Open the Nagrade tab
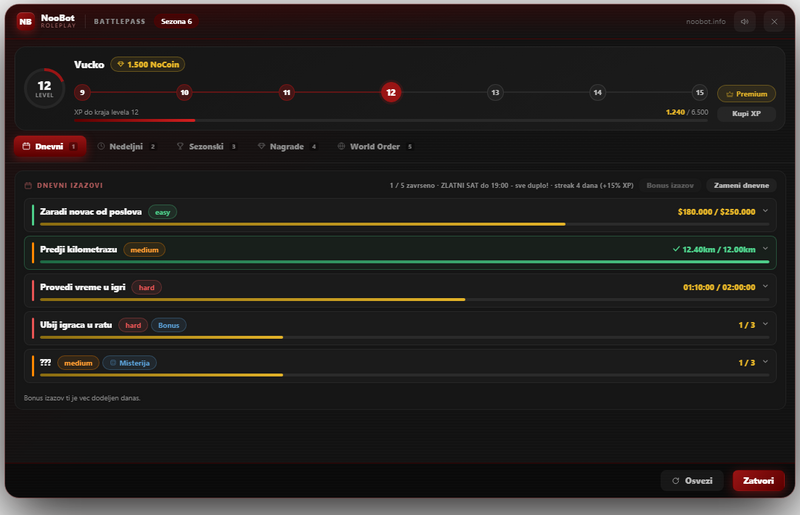This screenshot has width=800, height=515. click(x=288, y=146)
